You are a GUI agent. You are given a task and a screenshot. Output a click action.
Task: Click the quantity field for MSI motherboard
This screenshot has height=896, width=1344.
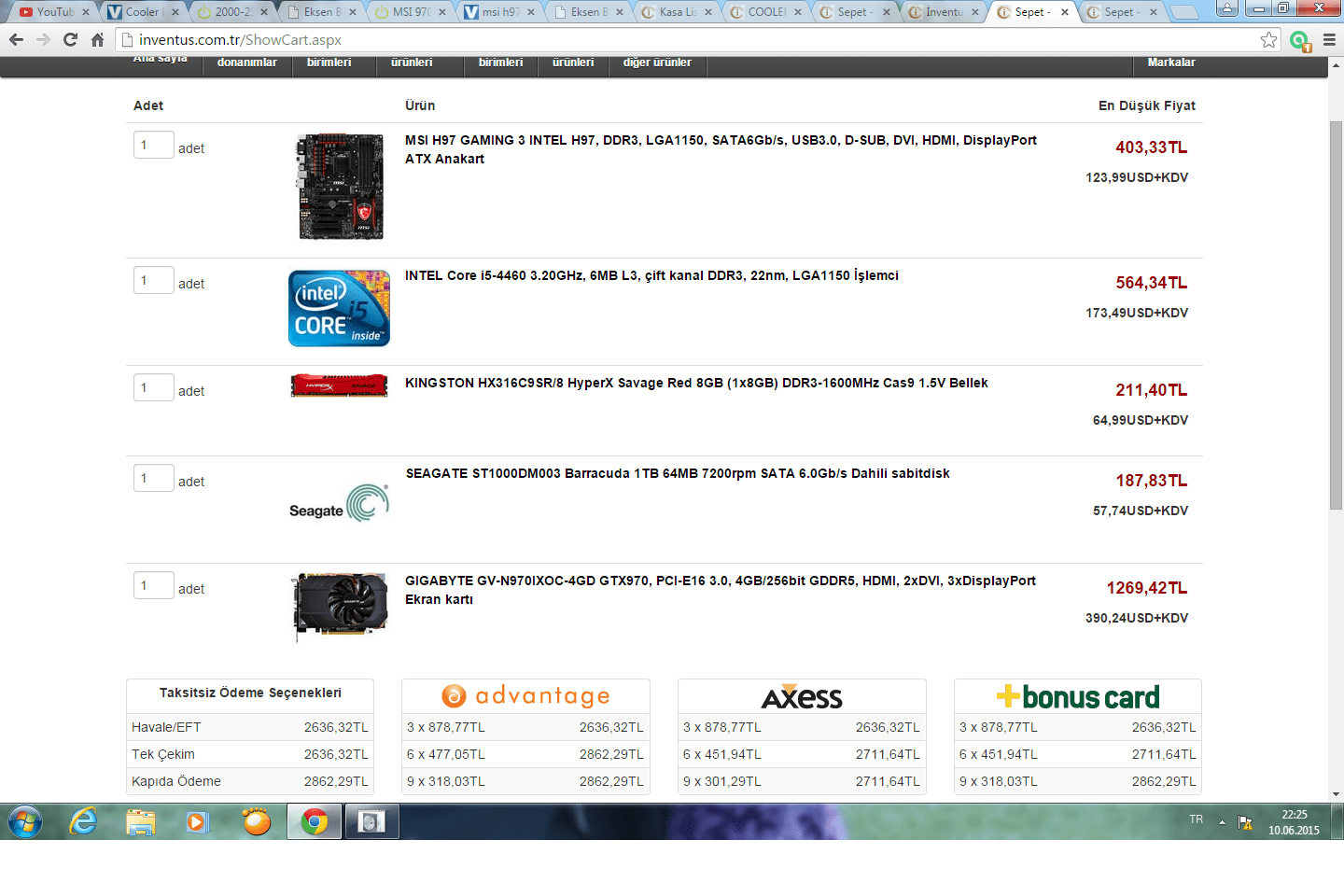click(154, 145)
